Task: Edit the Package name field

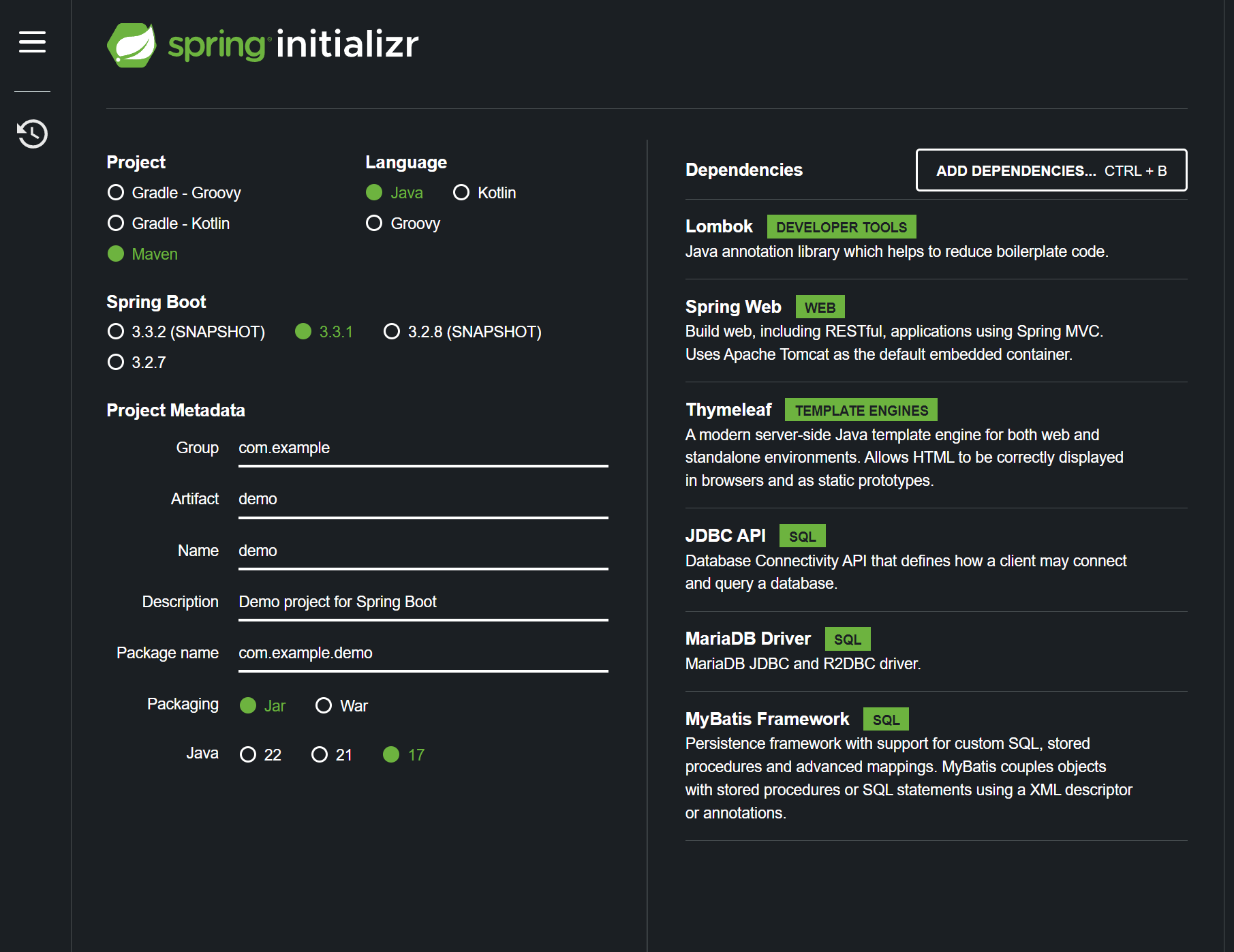Action: [422, 653]
